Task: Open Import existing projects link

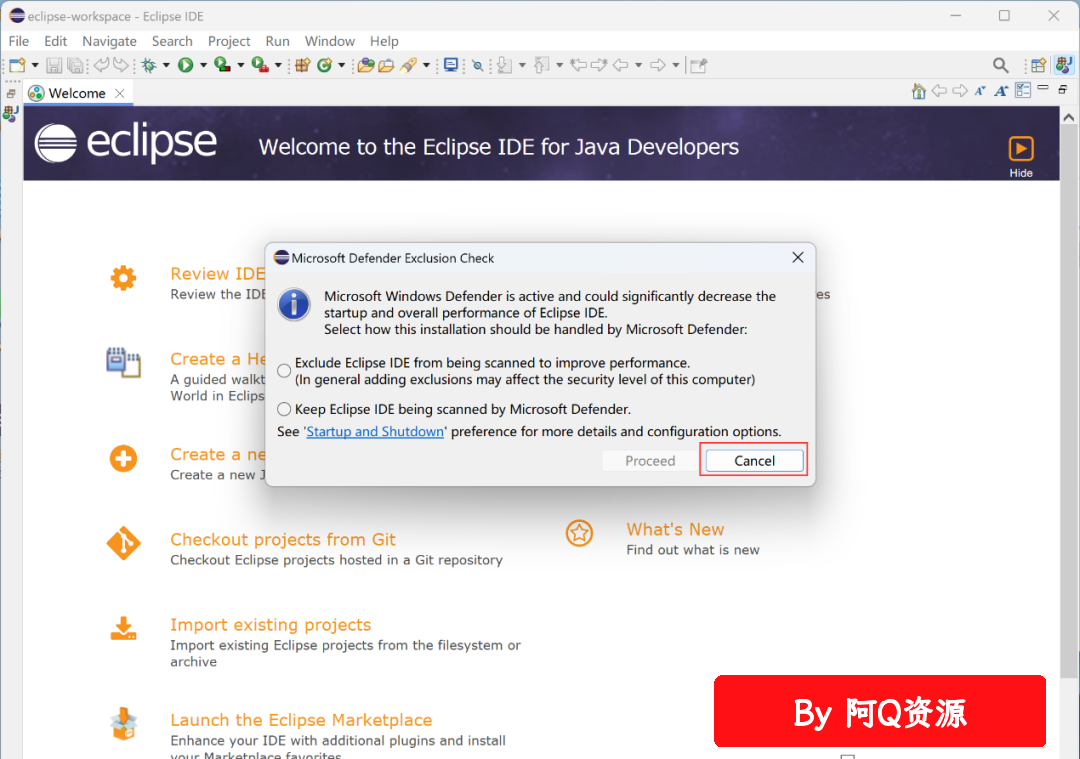Action: (271, 625)
